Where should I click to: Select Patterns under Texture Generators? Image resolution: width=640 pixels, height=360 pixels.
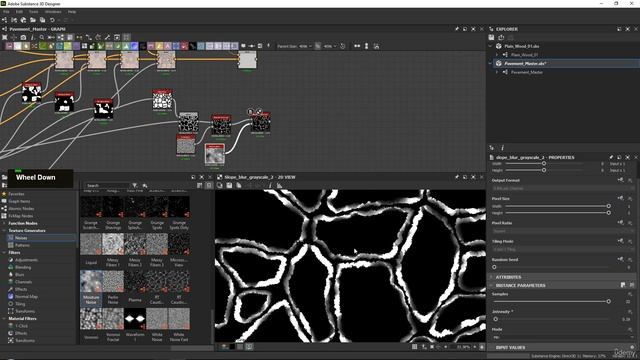click(x=22, y=245)
